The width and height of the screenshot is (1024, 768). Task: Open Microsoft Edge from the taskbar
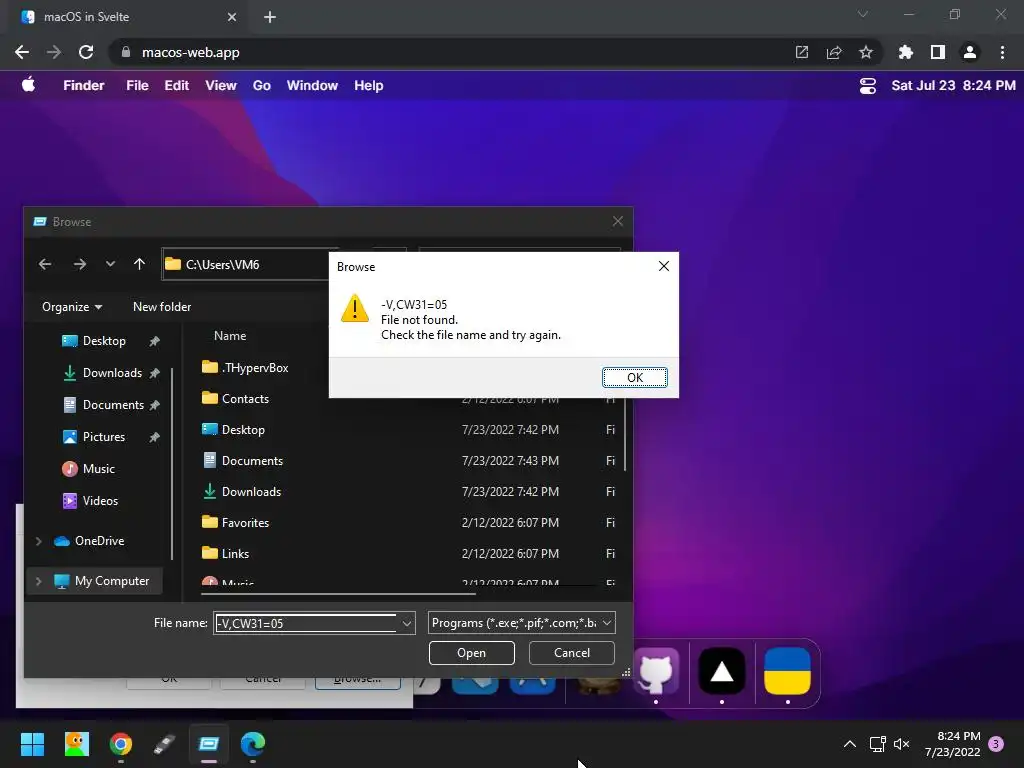coord(253,744)
